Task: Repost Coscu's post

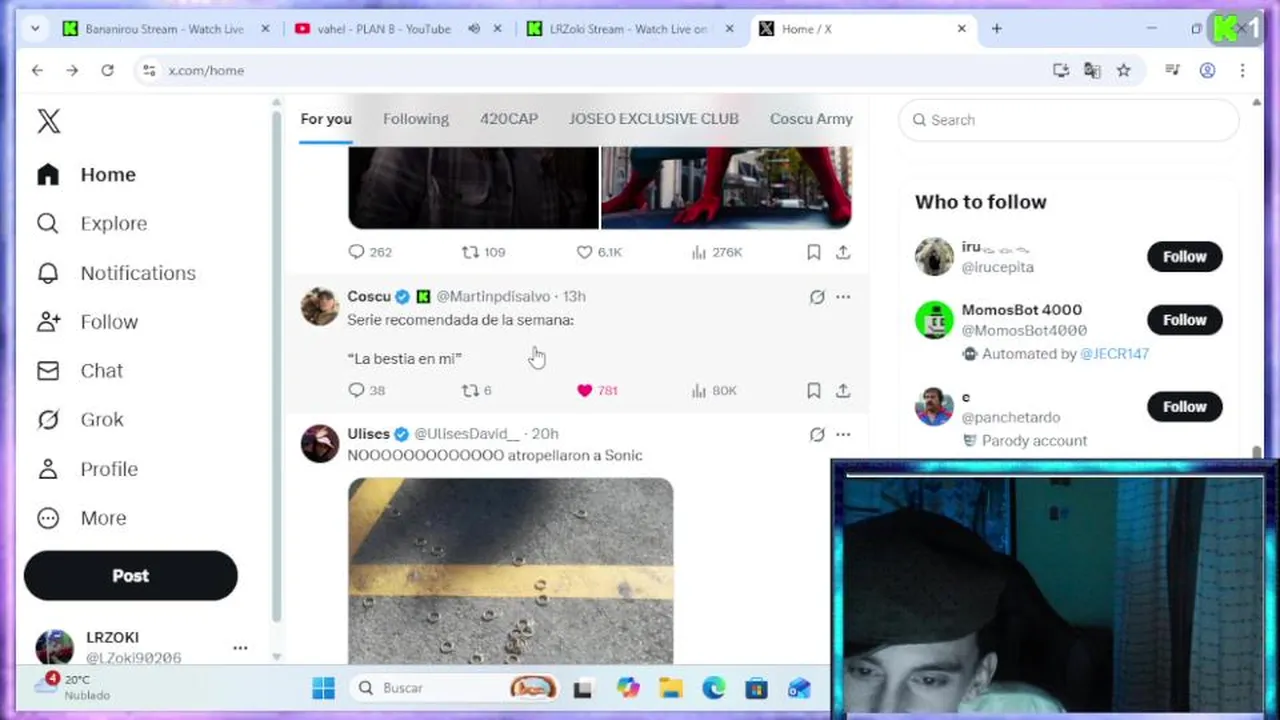Action: 476,391
